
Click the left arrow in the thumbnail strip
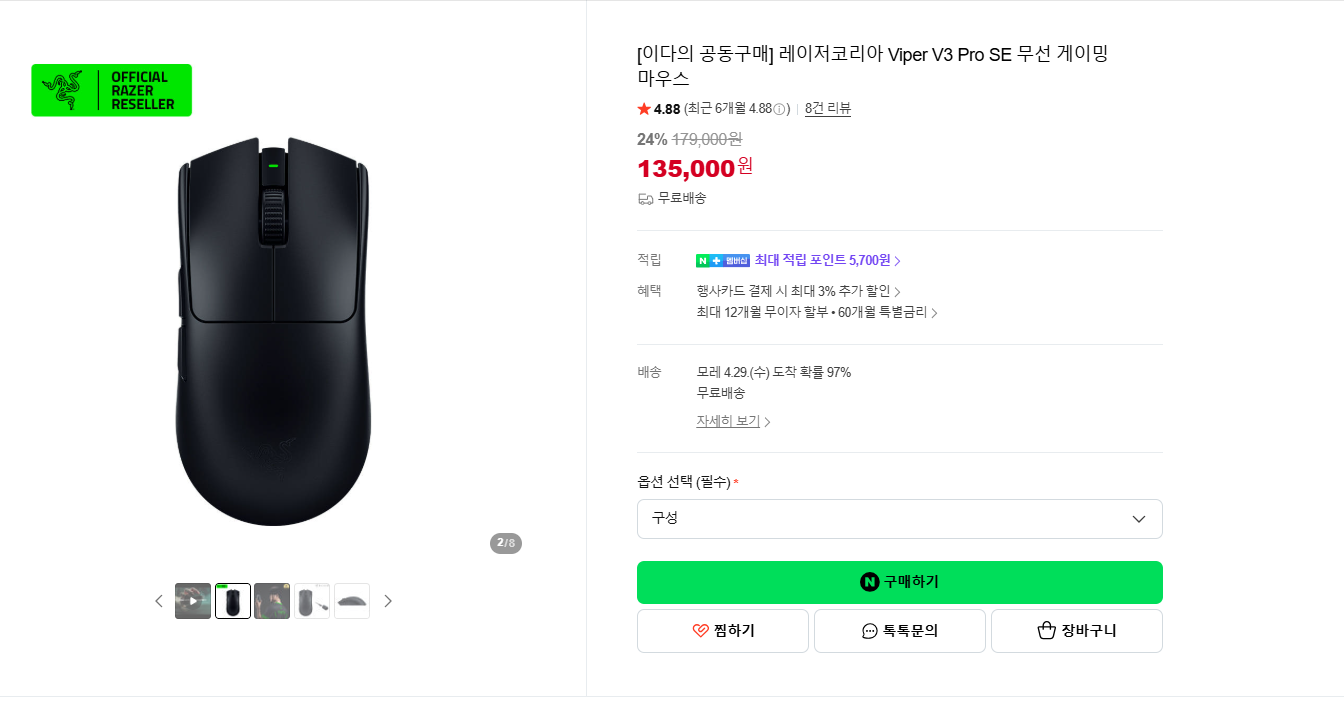(159, 600)
